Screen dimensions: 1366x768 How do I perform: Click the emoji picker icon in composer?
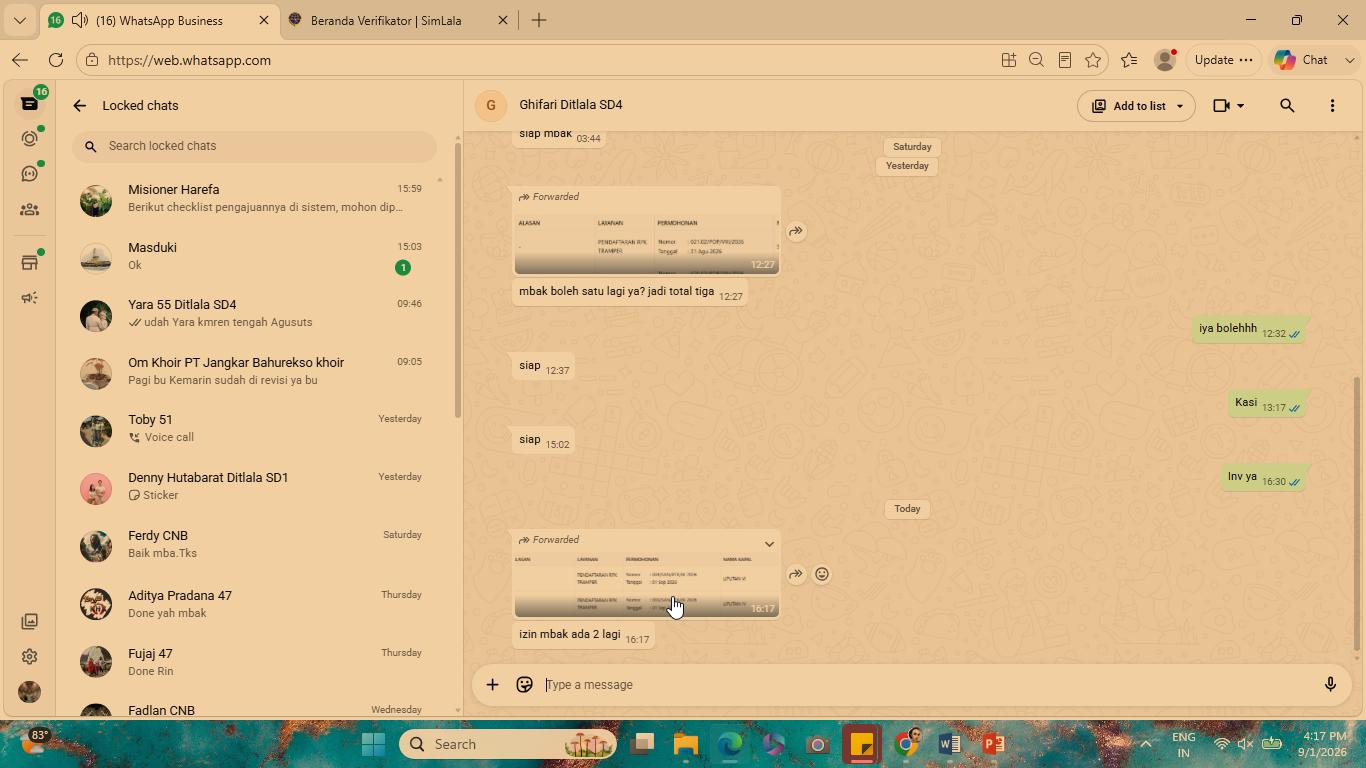(x=524, y=685)
